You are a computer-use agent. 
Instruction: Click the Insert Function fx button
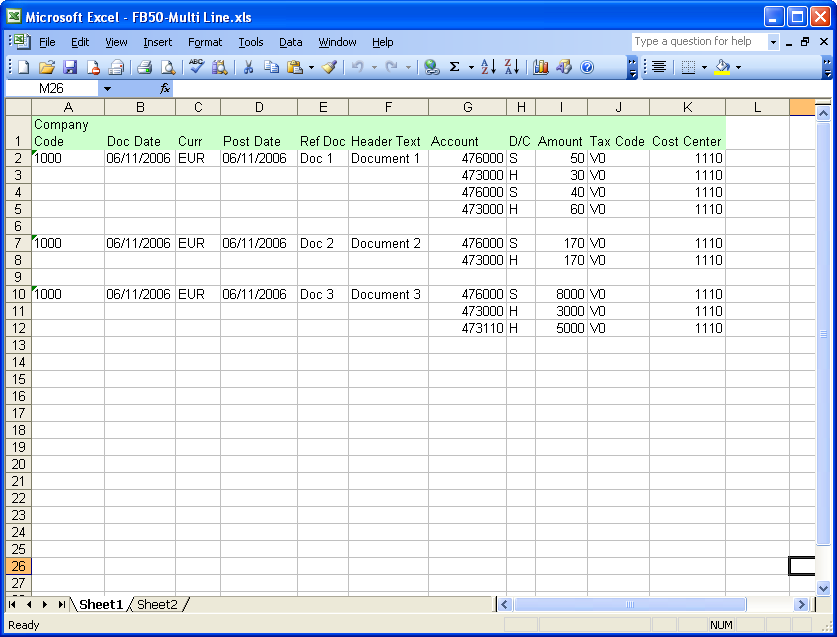pyautogui.click(x=165, y=89)
